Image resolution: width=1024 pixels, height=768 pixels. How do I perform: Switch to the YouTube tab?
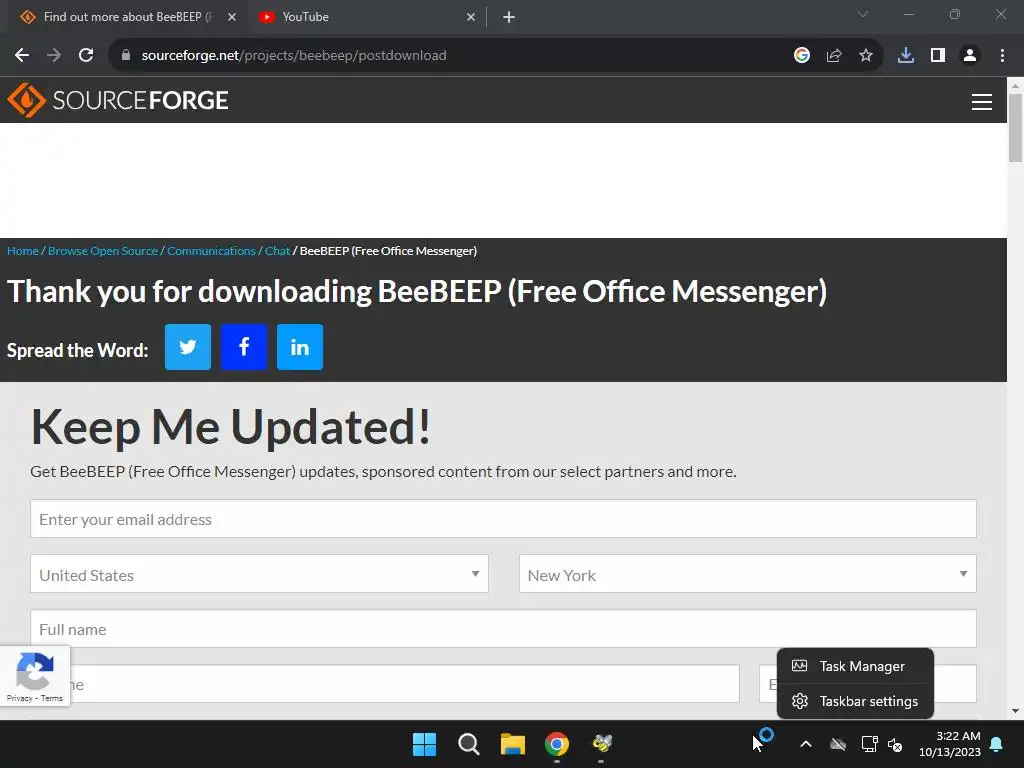click(368, 18)
